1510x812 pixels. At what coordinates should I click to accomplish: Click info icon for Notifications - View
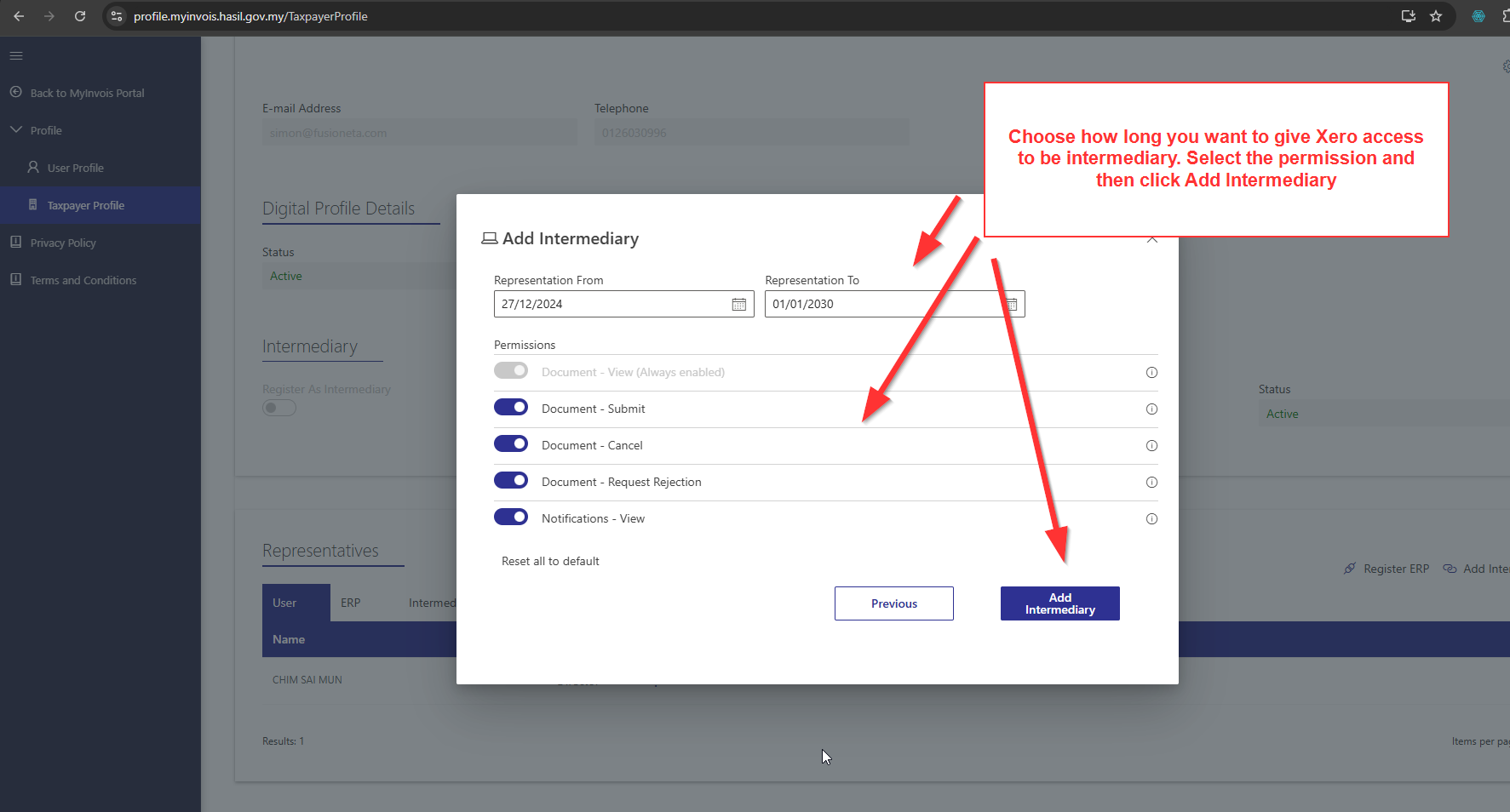tap(1151, 519)
